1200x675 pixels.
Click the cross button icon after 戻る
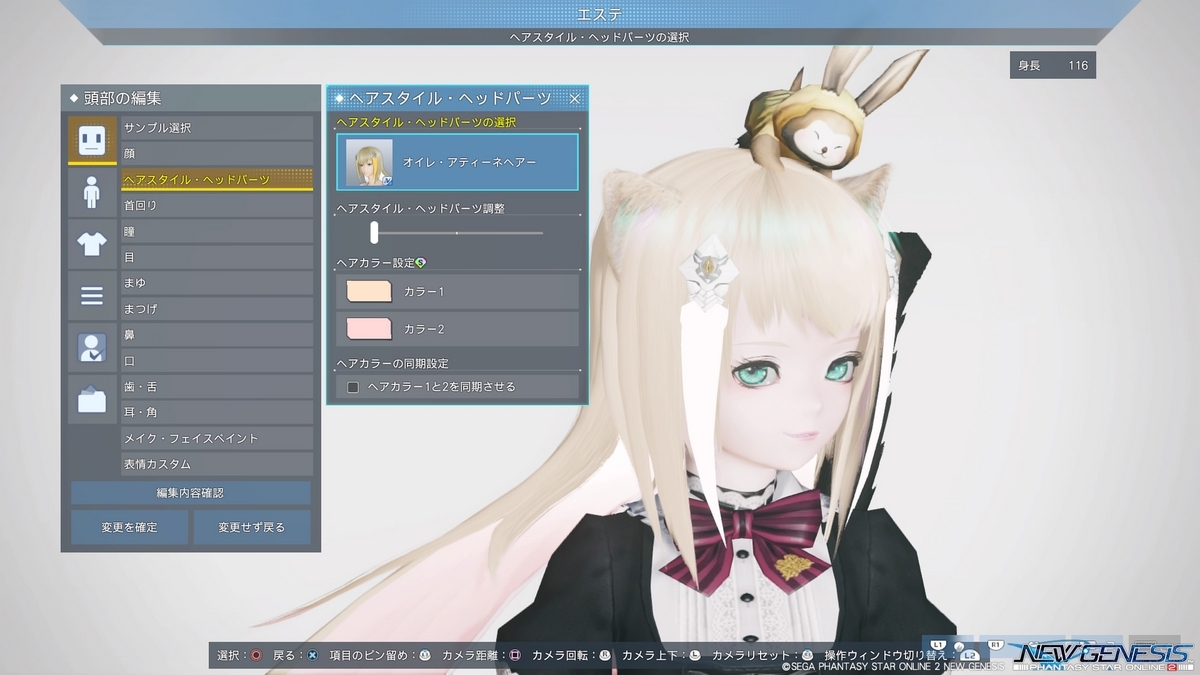313,656
